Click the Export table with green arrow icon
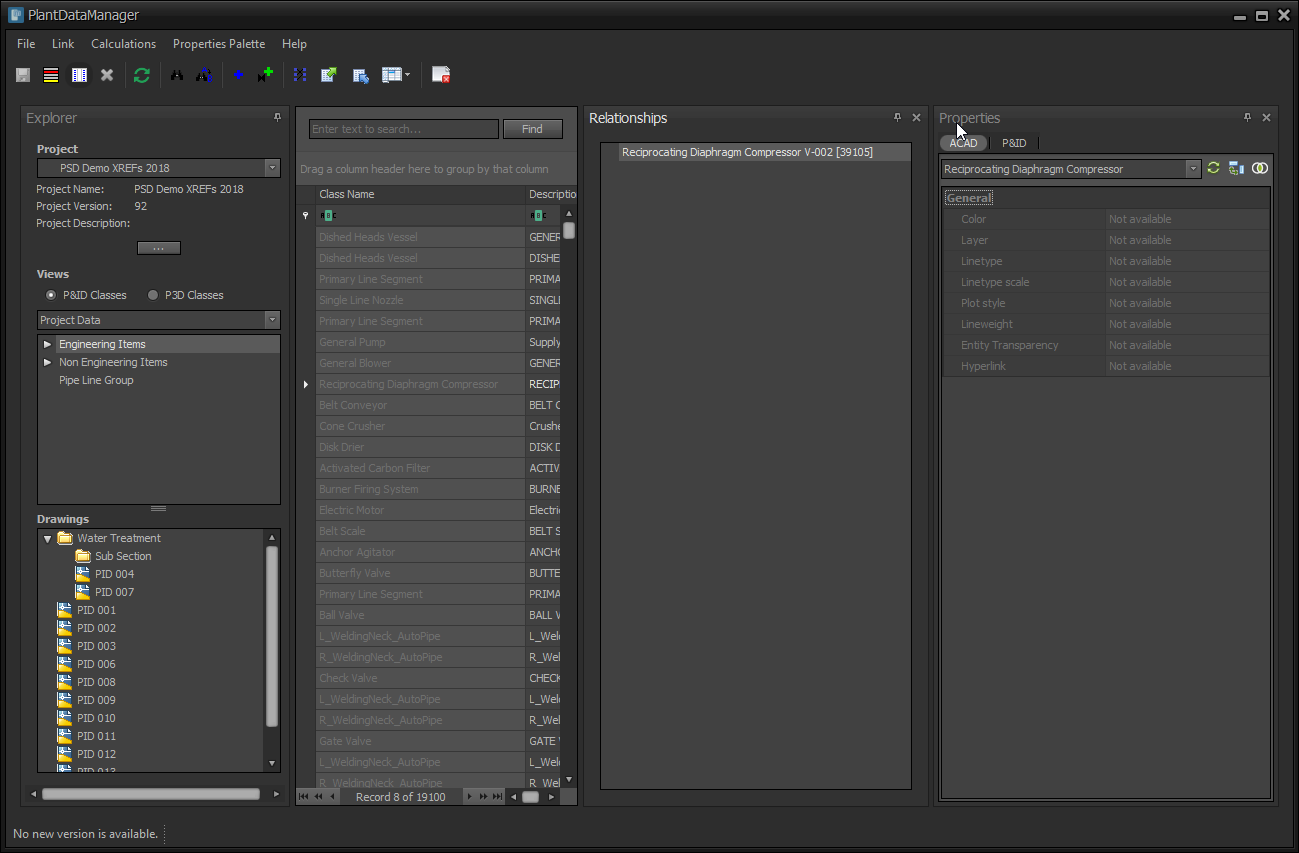The height and width of the screenshot is (853, 1299). [x=328, y=75]
